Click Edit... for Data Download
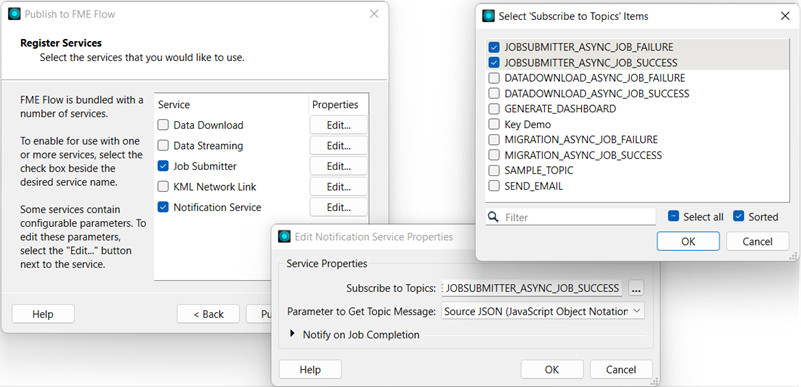The height and width of the screenshot is (387, 801). (x=339, y=125)
